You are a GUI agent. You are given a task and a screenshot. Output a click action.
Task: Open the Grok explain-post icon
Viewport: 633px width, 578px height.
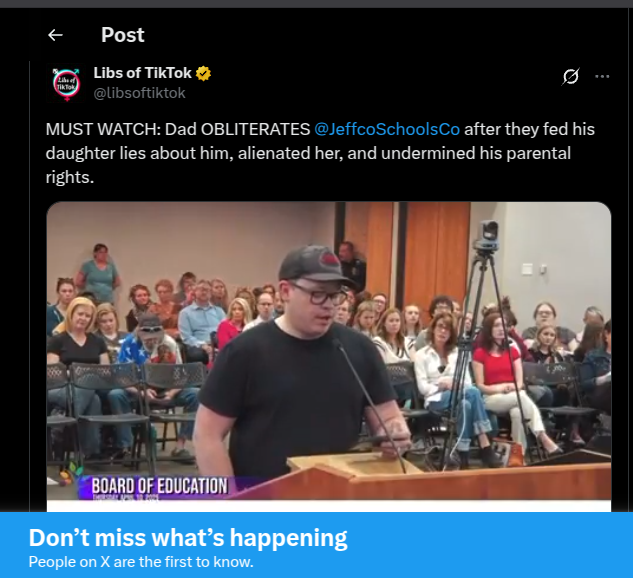tap(570, 76)
